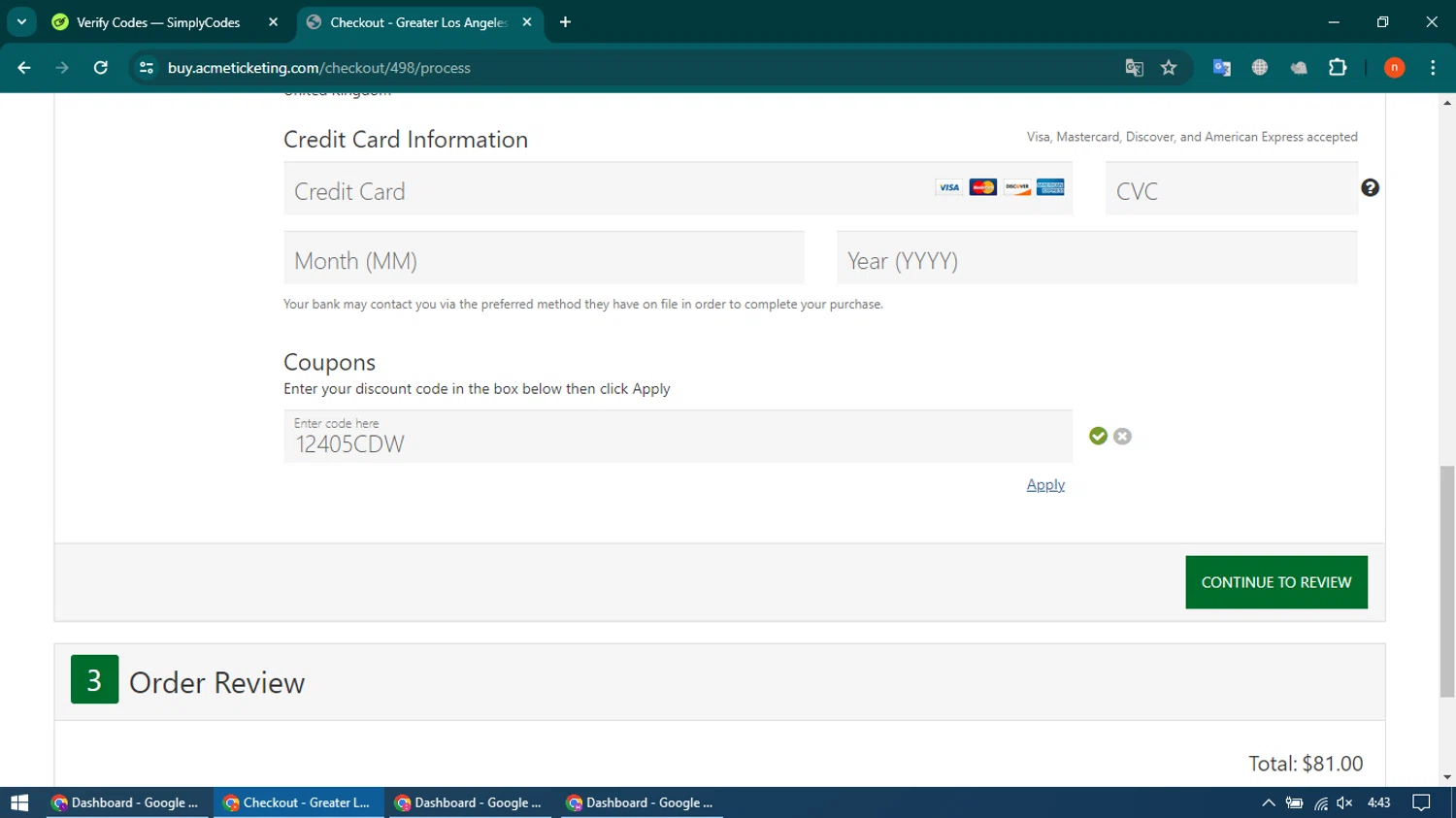Switch to Checkout - Greater L... taskbar window
1456x818 pixels.
[x=299, y=802]
